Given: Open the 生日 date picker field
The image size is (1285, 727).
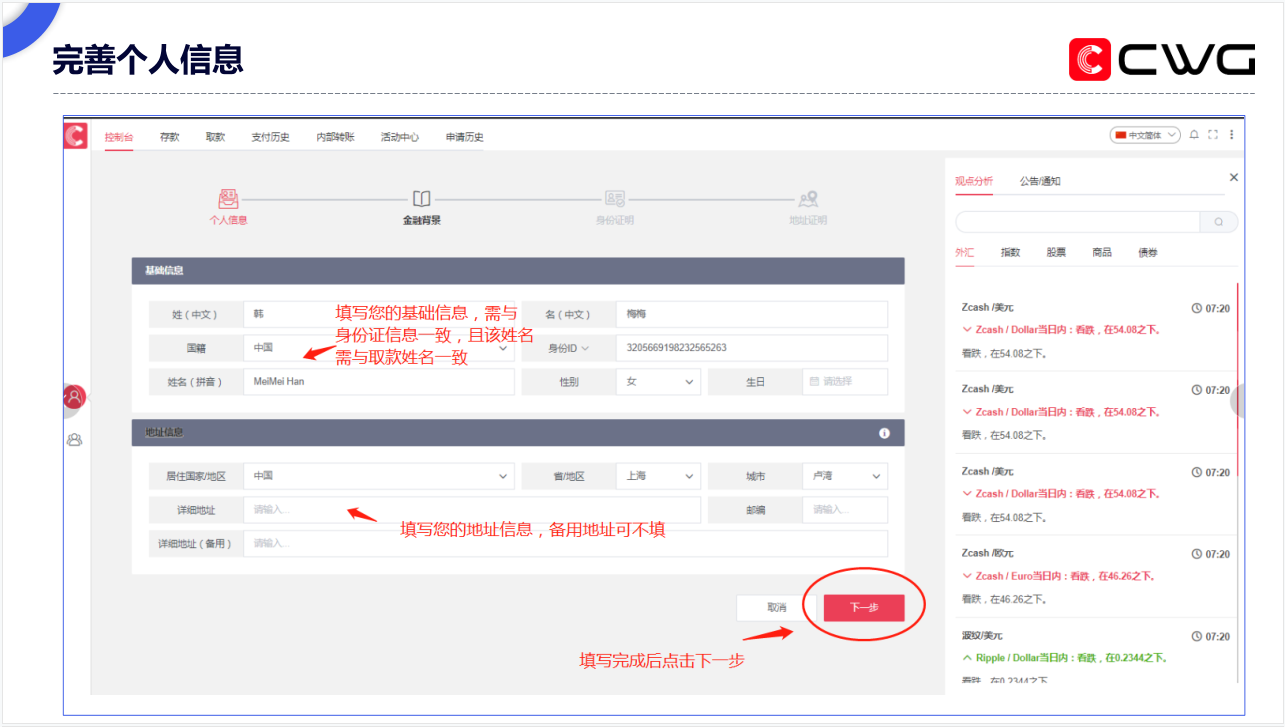Looking at the screenshot, I should (844, 382).
